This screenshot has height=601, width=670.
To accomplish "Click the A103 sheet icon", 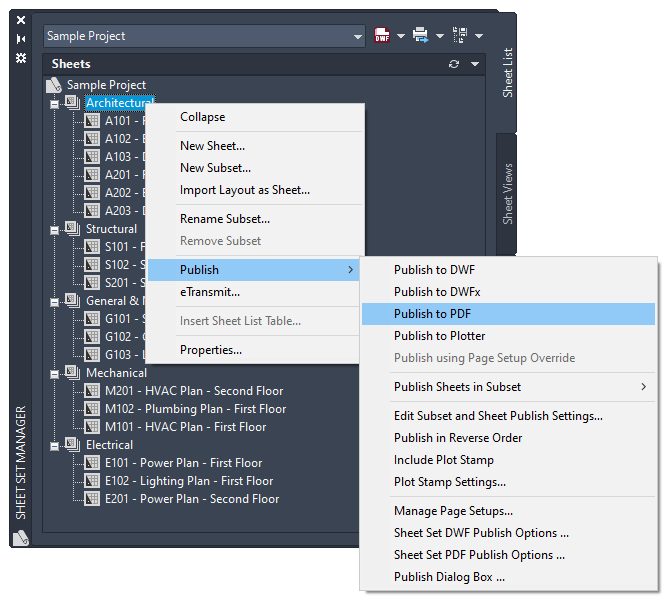I will [x=92, y=157].
